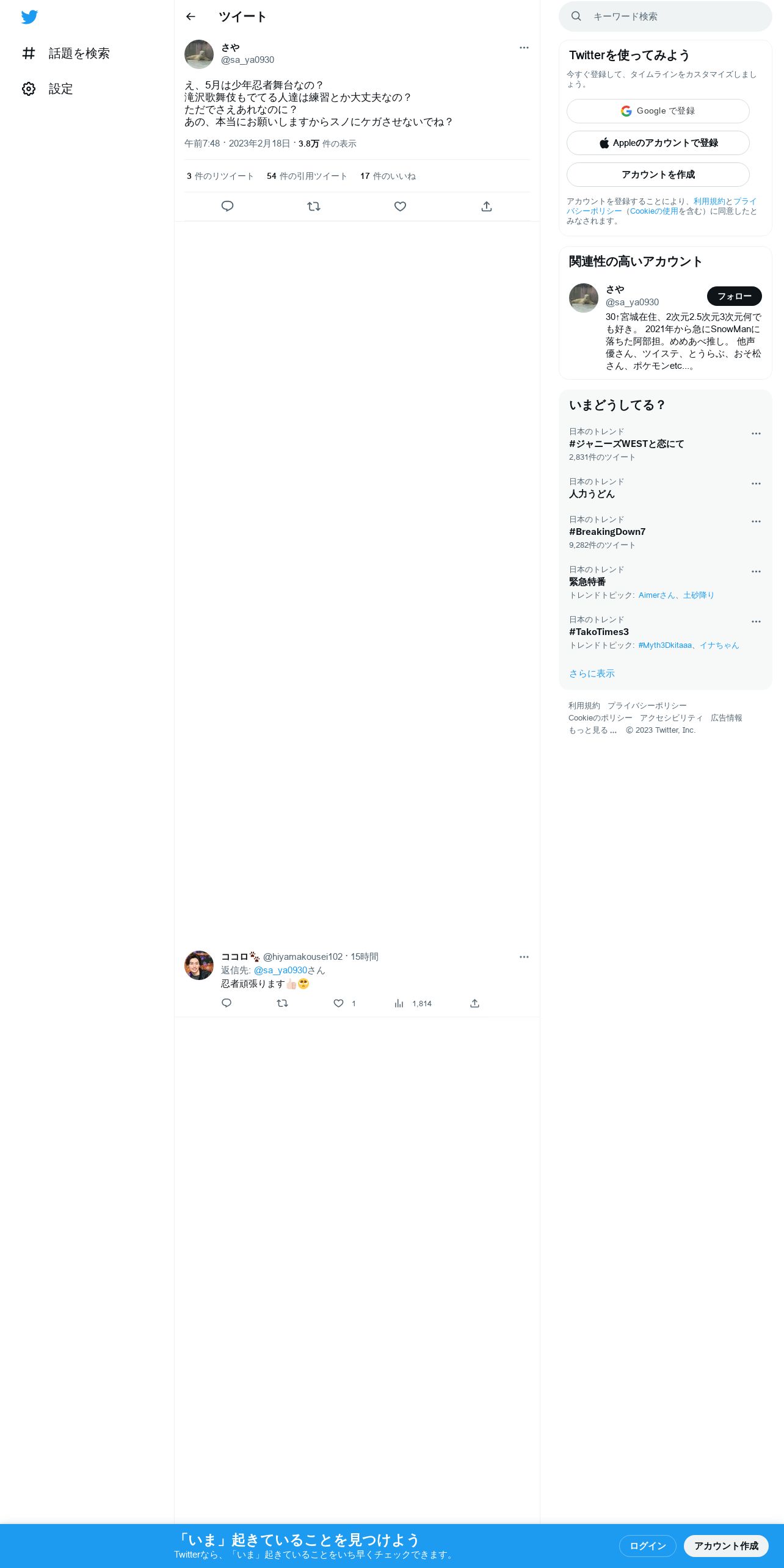This screenshot has height=1568, width=784.
Task: Open more options on さや's tweet
Action: click(524, 48)
